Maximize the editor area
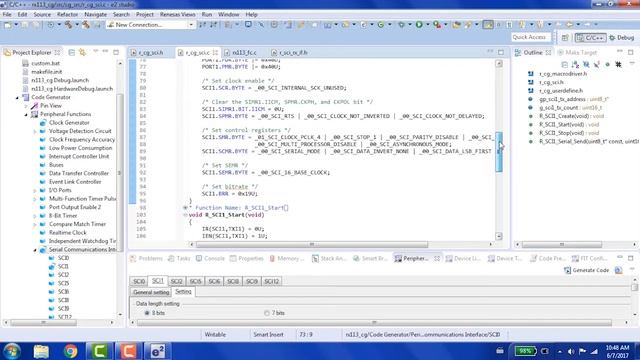Viewport: 640px width, 360px height. click(x=501, y=52)
